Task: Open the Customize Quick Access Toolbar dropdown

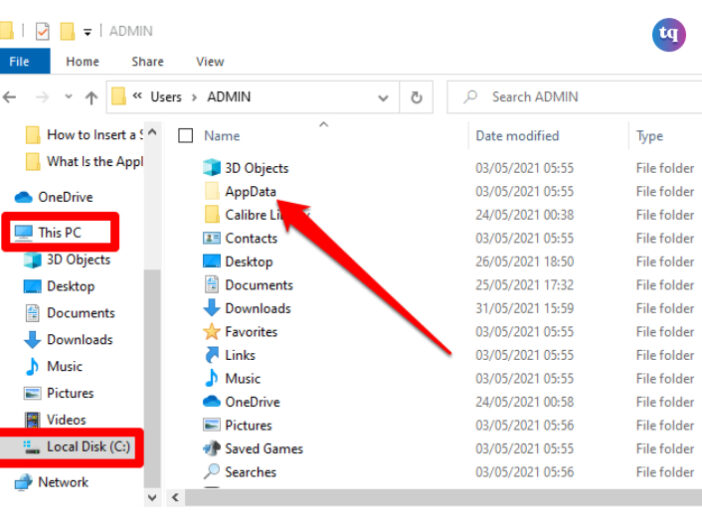Action: tap(88, 32)
